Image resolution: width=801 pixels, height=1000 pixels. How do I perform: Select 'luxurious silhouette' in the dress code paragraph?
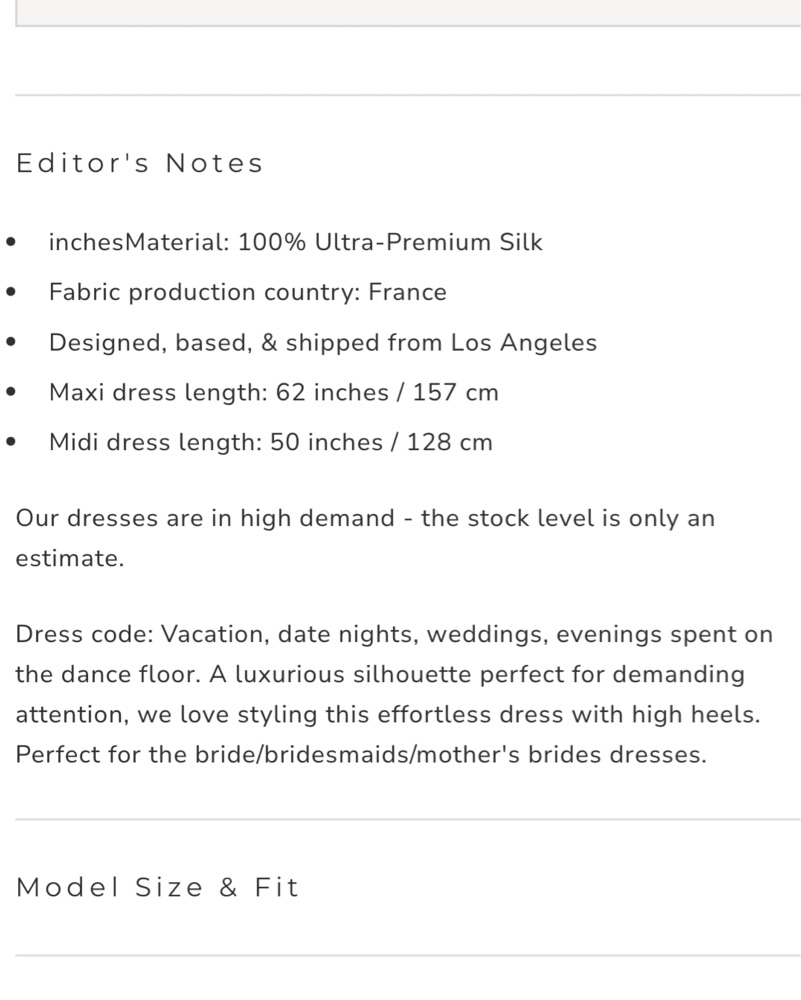353,674
